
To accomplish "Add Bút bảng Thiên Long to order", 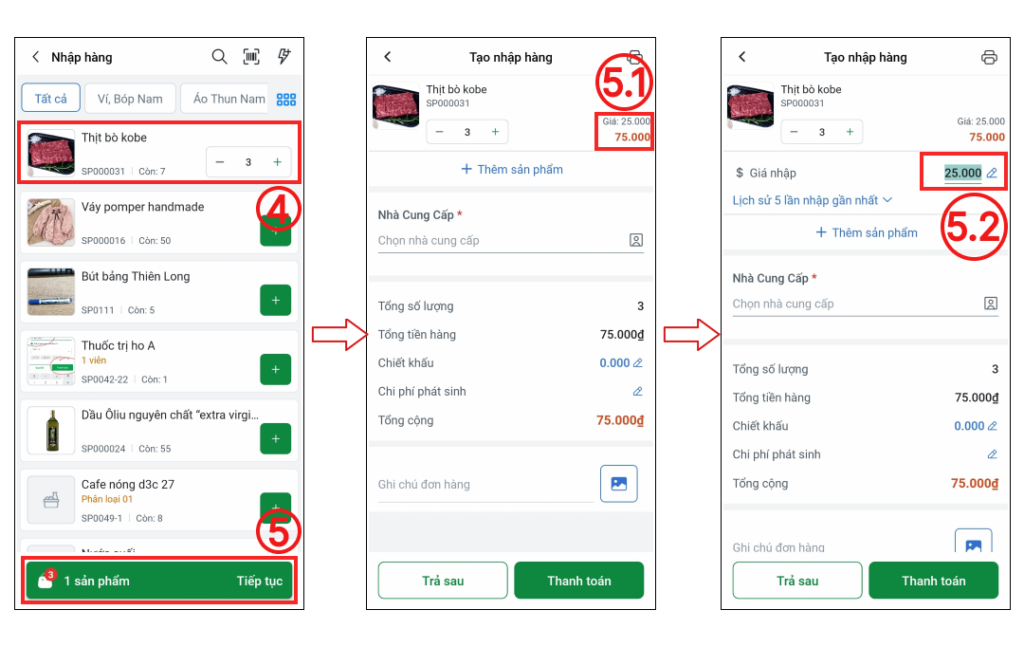I will tap(276, 300).
